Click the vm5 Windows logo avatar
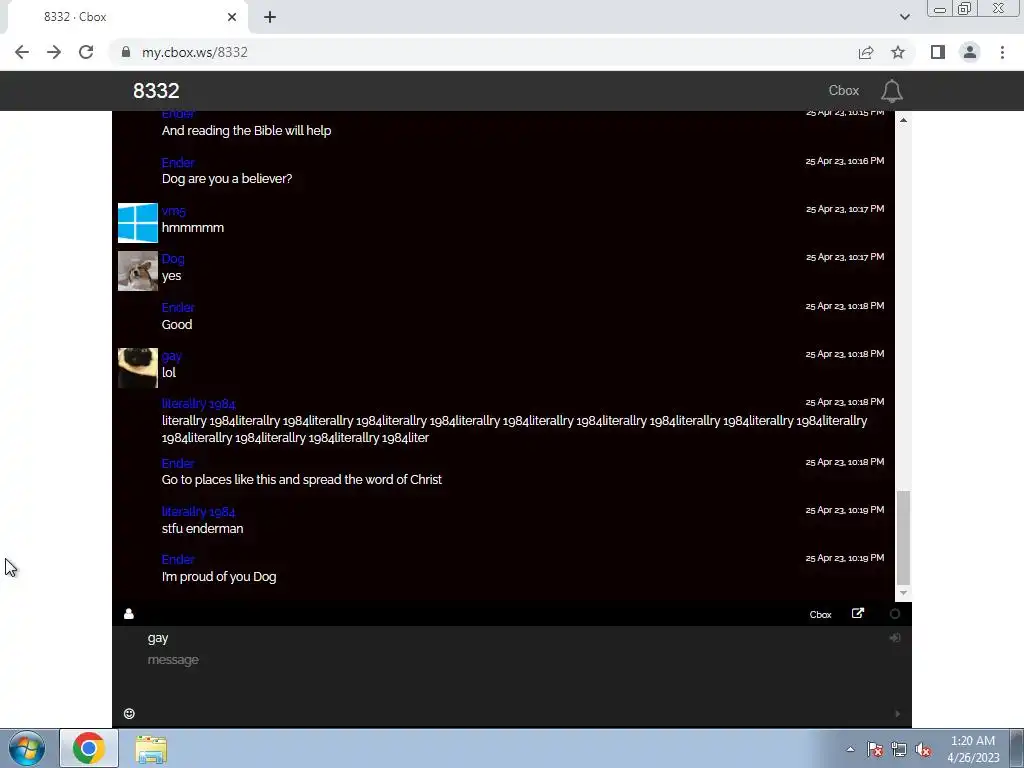The image size is (1024, 768). 138,223
